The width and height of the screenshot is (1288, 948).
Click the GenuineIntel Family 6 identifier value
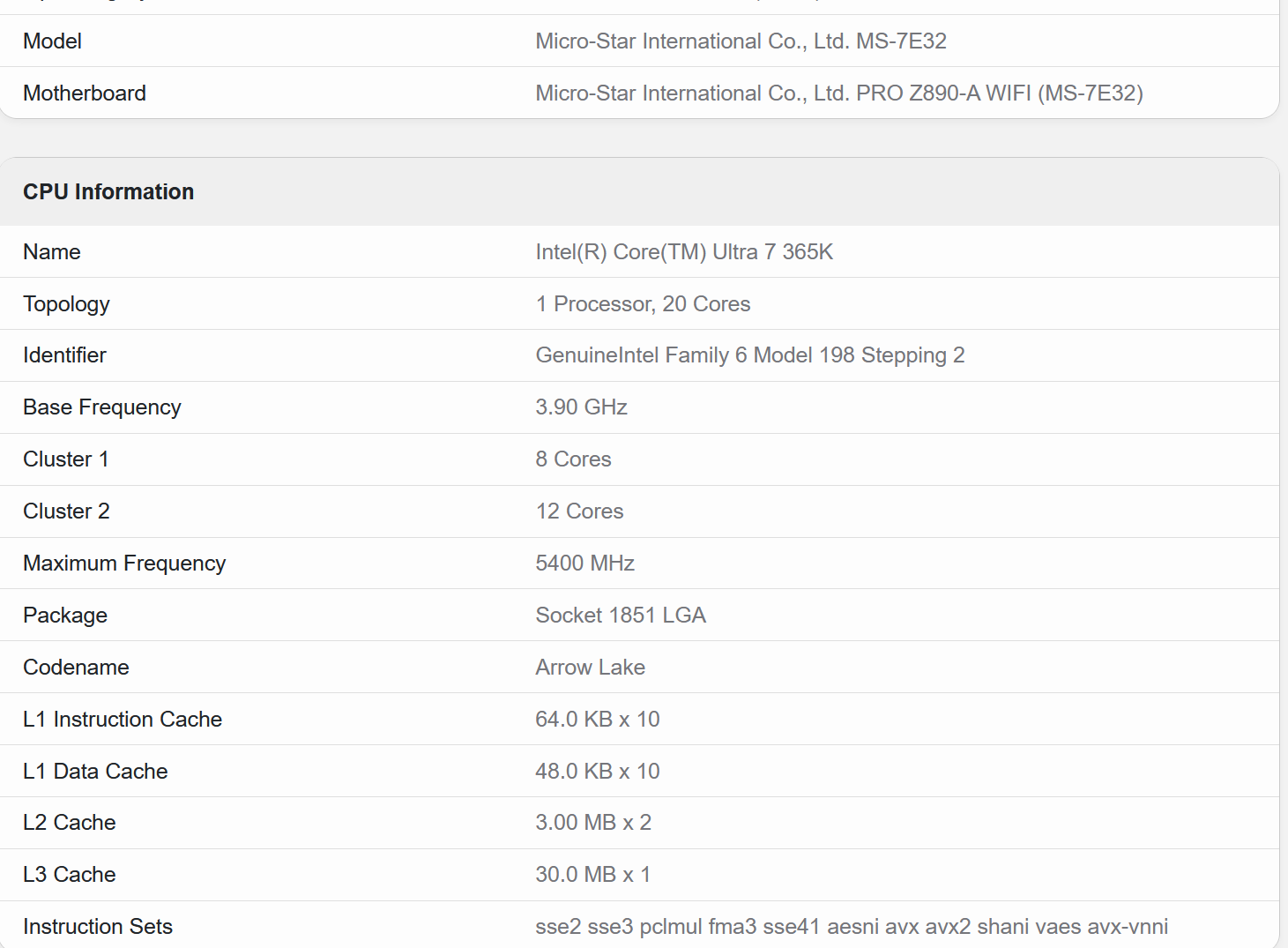749,355
